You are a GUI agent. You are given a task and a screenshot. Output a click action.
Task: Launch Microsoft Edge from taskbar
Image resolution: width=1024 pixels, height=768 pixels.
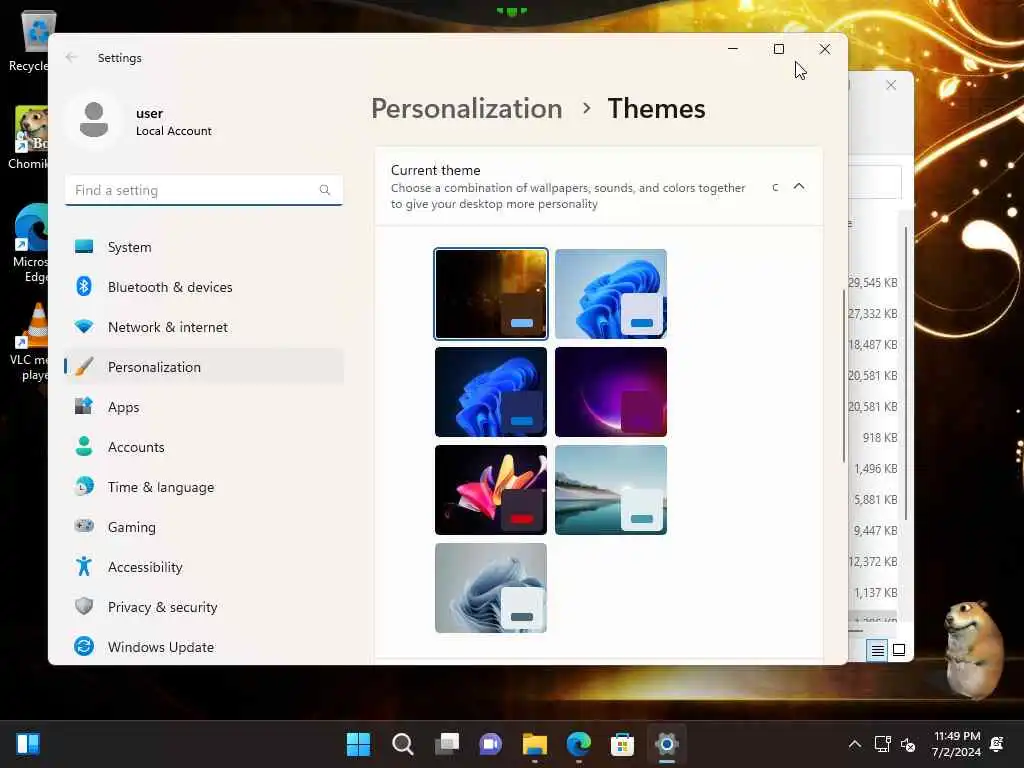click(579, 744)
